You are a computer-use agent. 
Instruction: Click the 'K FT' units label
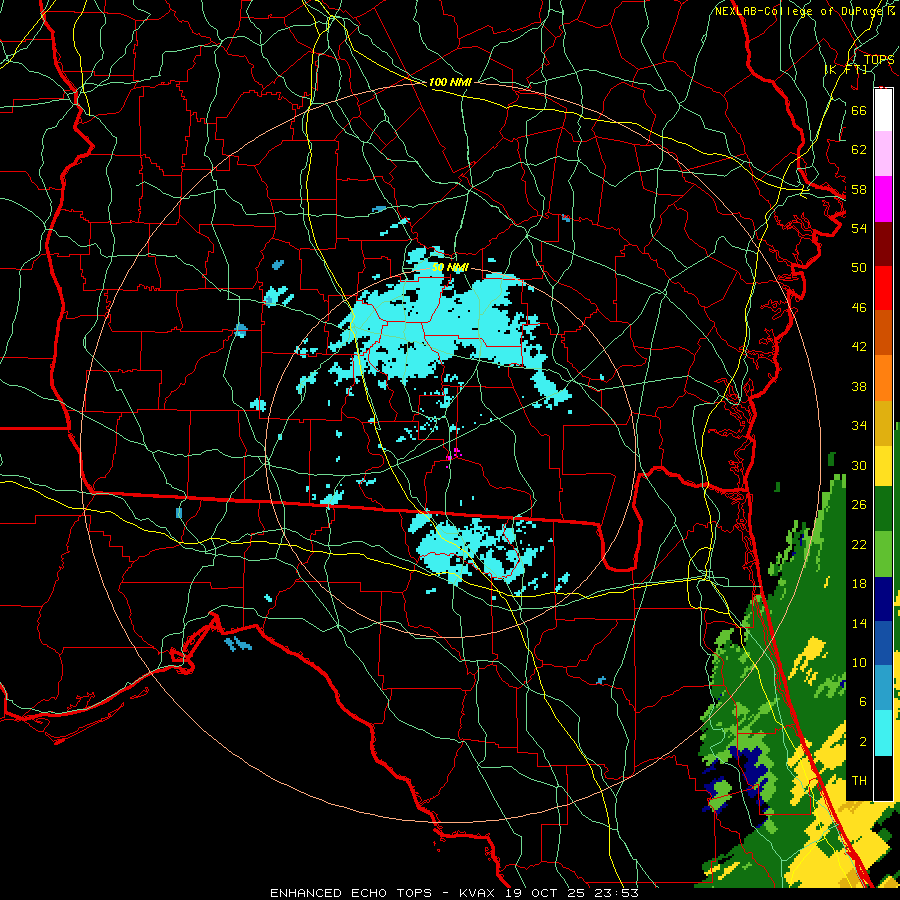(x=846, y=69)
